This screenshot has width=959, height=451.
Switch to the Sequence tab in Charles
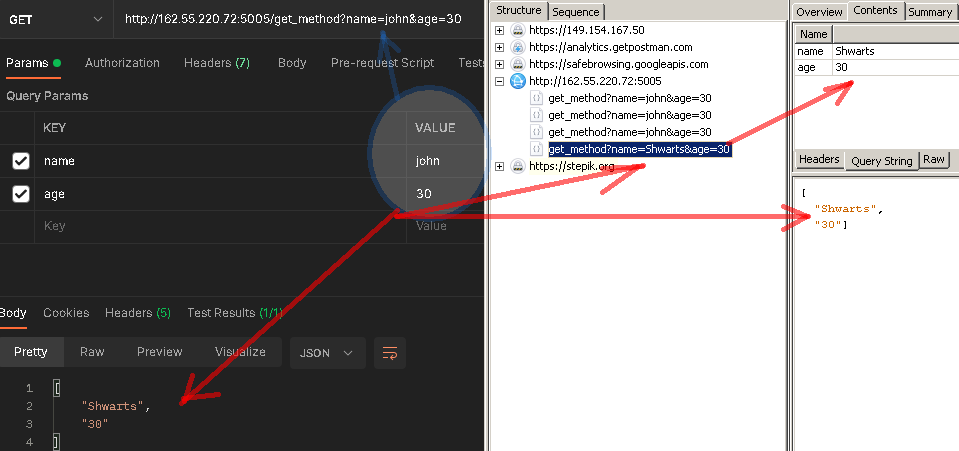point(576,12)
